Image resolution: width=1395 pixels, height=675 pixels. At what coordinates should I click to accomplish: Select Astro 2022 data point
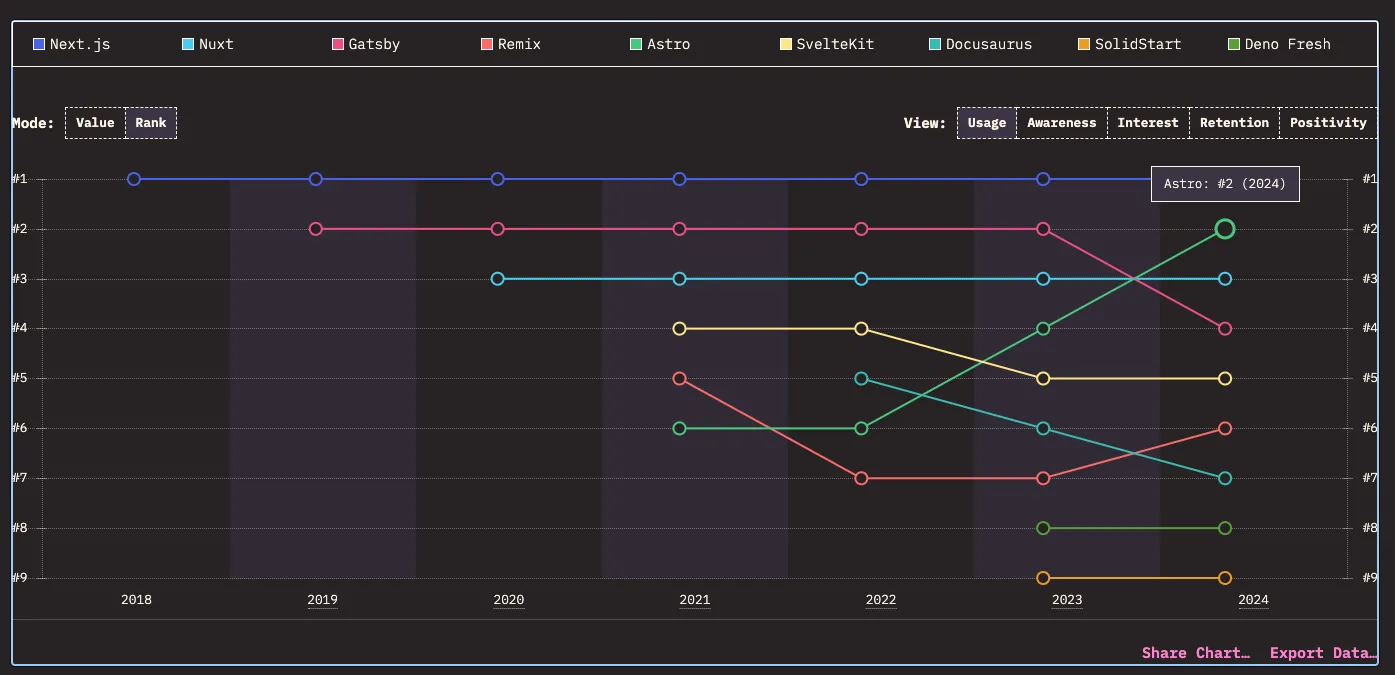click(x=862, y=428)
